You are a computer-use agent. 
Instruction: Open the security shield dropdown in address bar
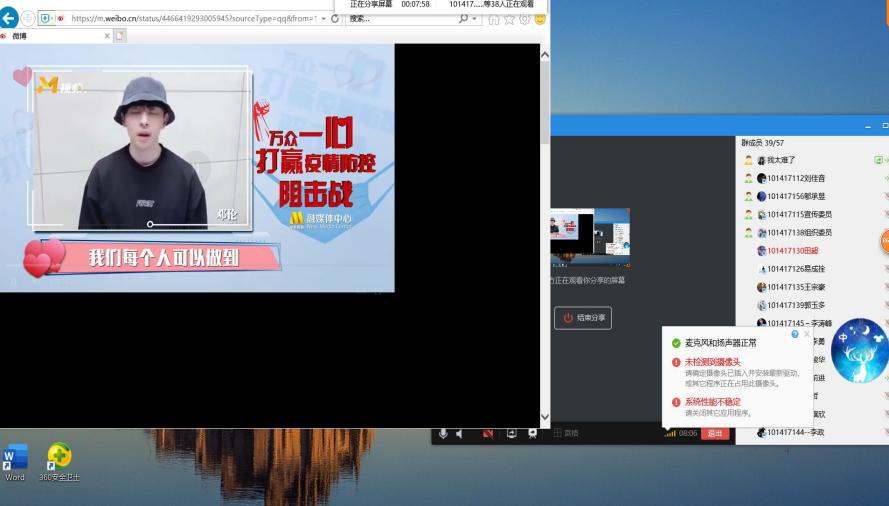pyautogui.click(x=53, y=19)
